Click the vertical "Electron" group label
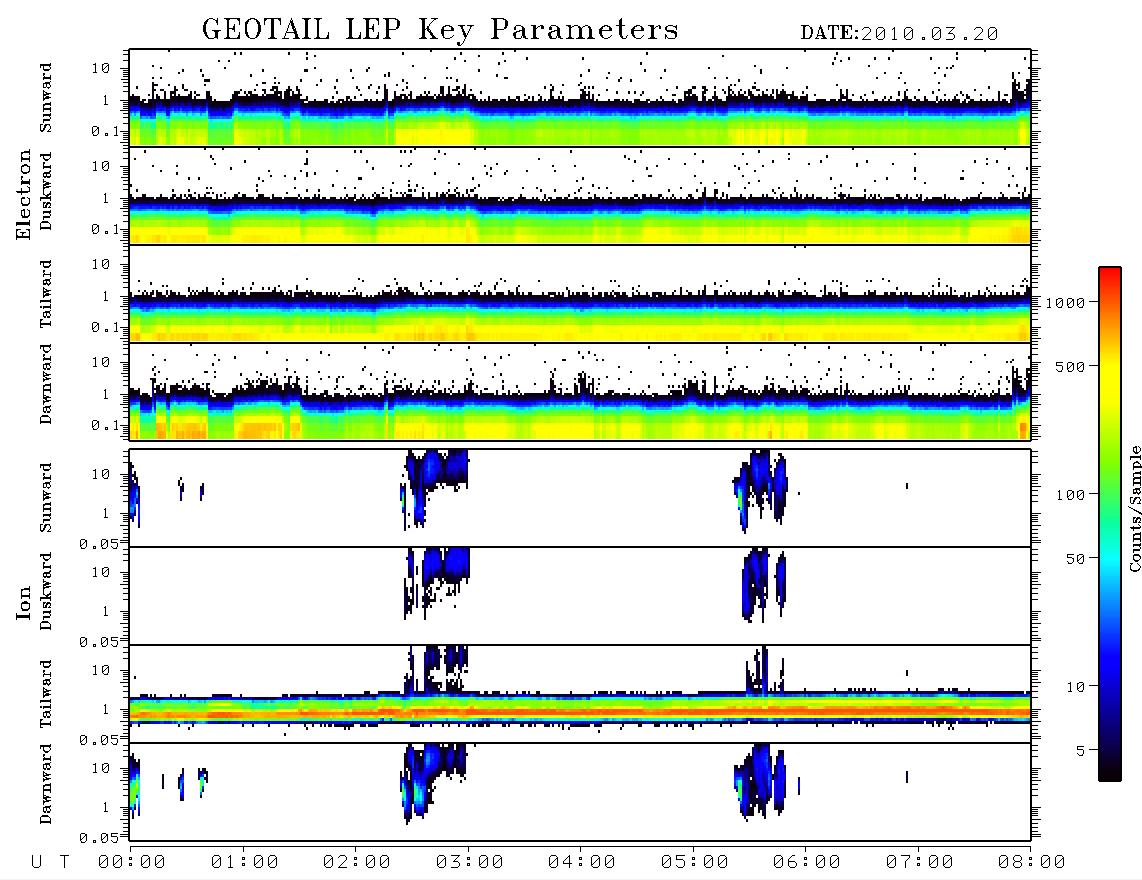This screenshot has height=880, width=1142. coord(23,194)
